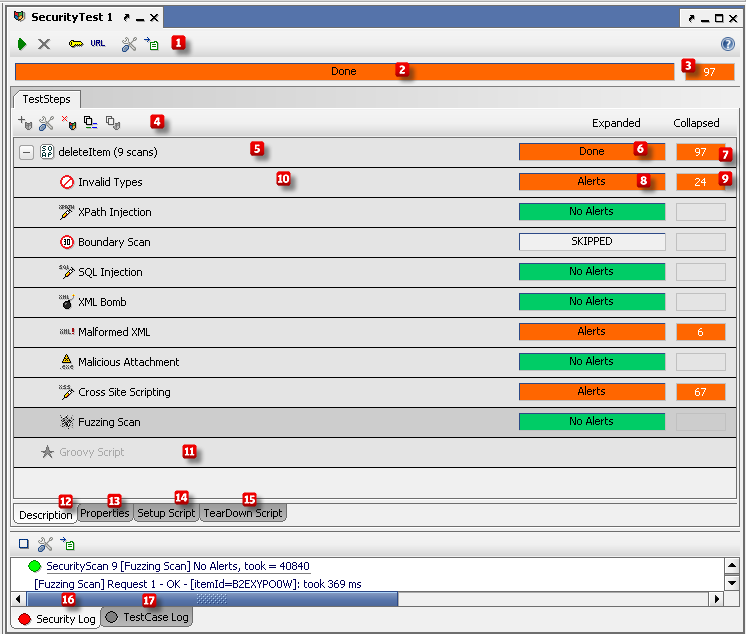This screenshot has width=746, height=634.
Task: Select the Malicious Attachment scan row
Action: pyautogui.click(x=375, y=362)
